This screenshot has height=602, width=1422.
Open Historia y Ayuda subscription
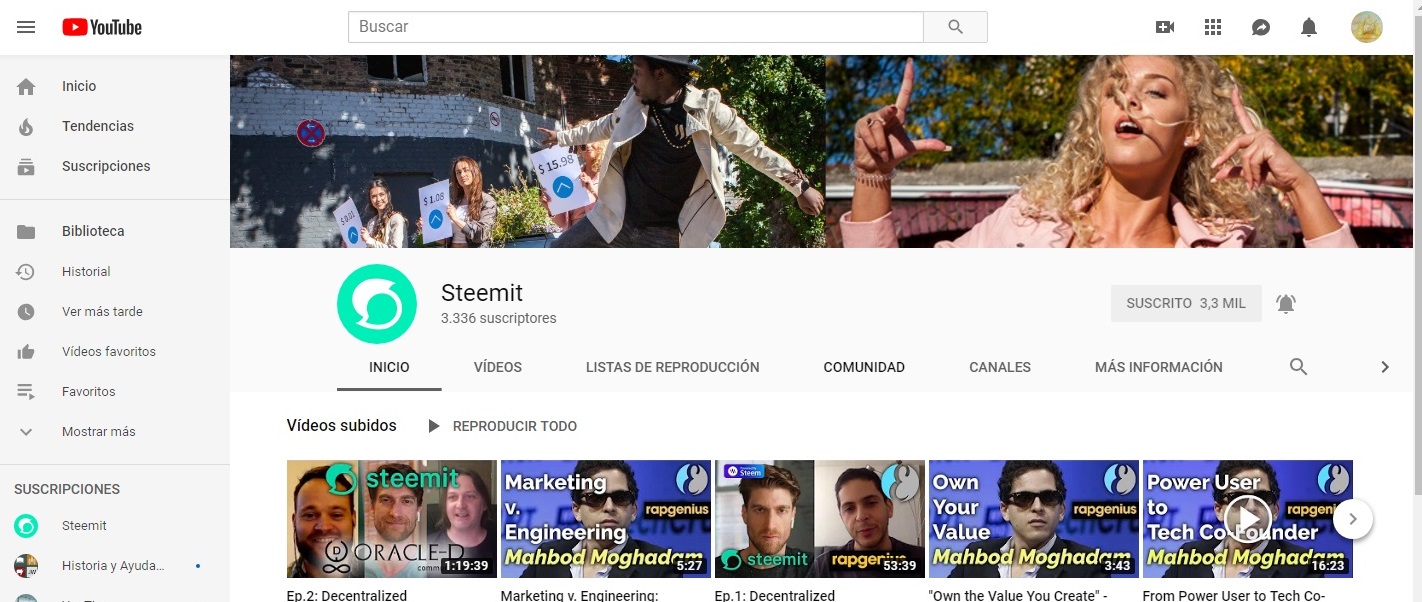(115, 565)
